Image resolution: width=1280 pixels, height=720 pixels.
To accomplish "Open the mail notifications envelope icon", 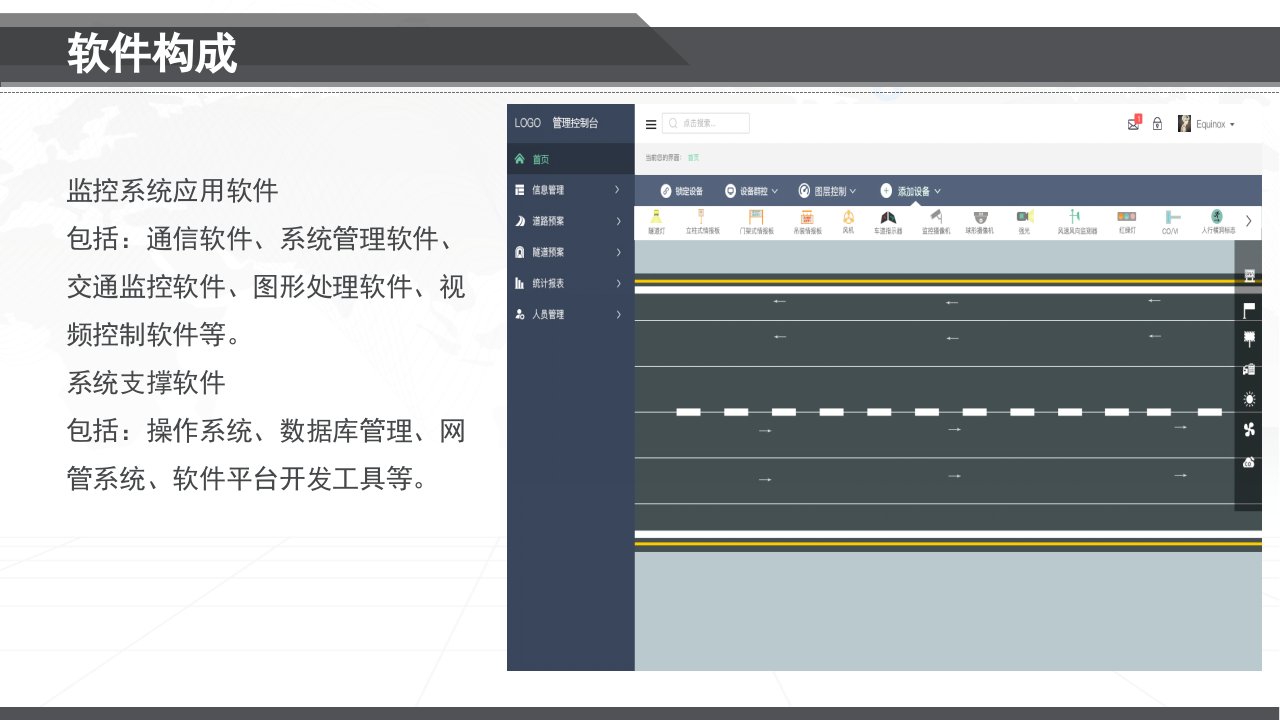I will point(1134,124).
